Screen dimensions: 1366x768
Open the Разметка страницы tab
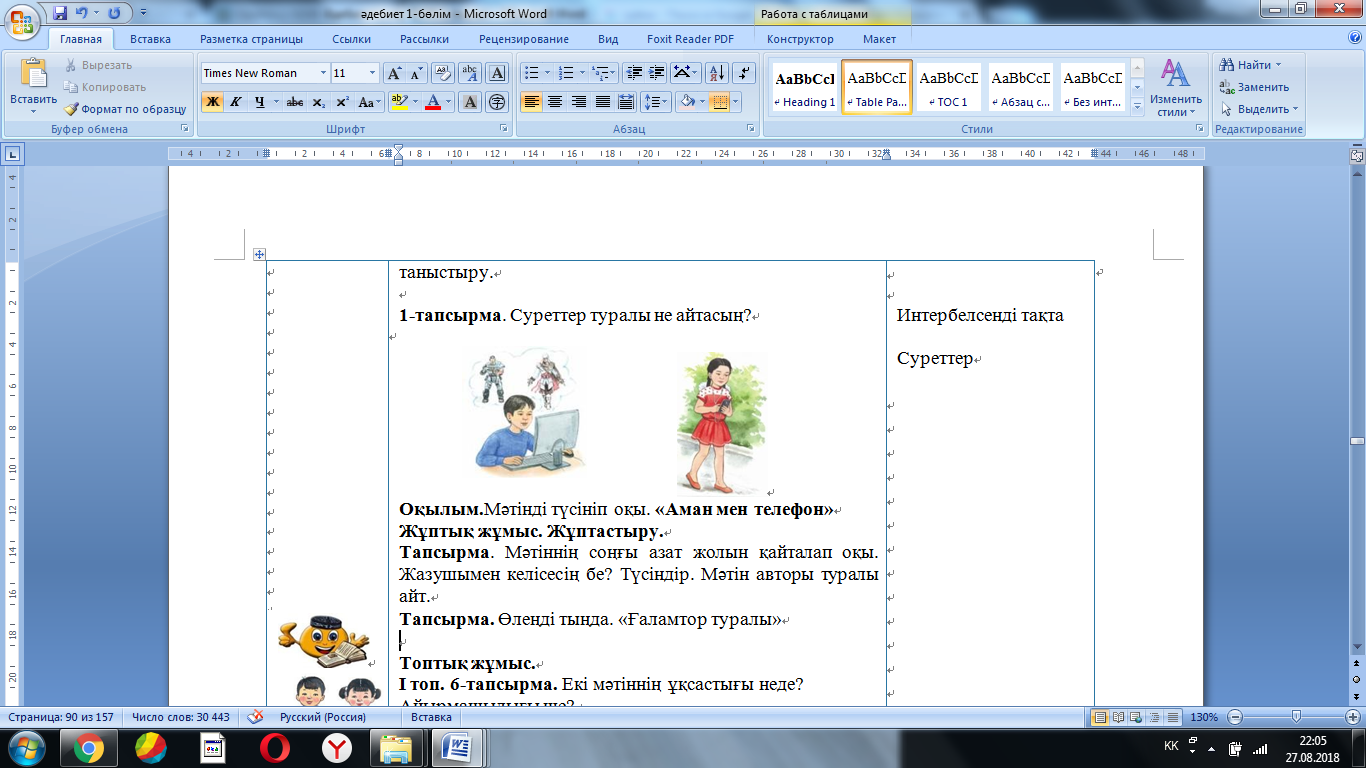(251, 39)
